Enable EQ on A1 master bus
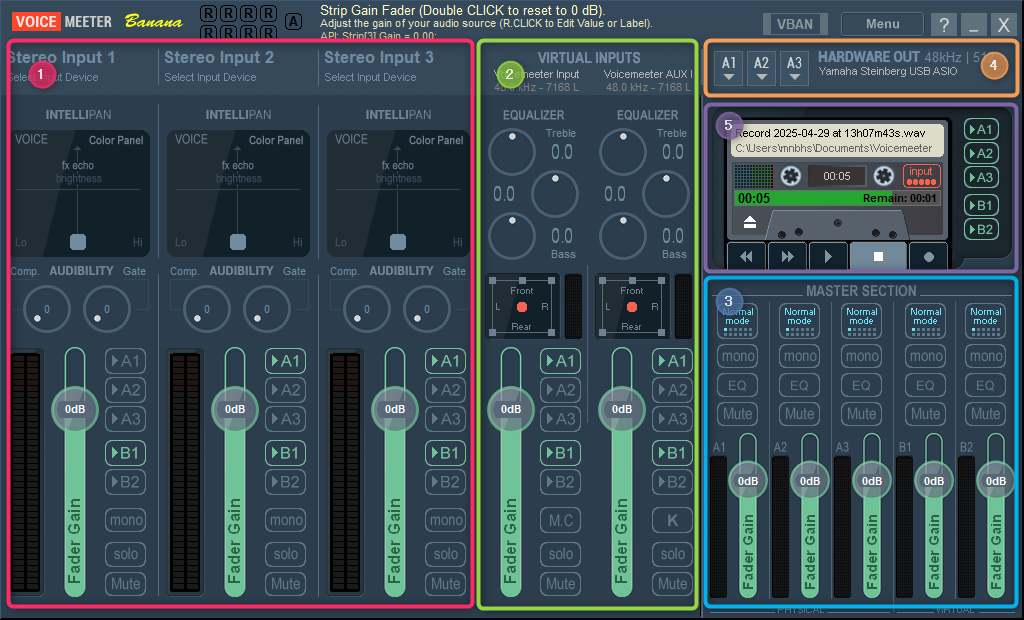Viewport: 1024px width, 620px height. (x=737, y=385)
